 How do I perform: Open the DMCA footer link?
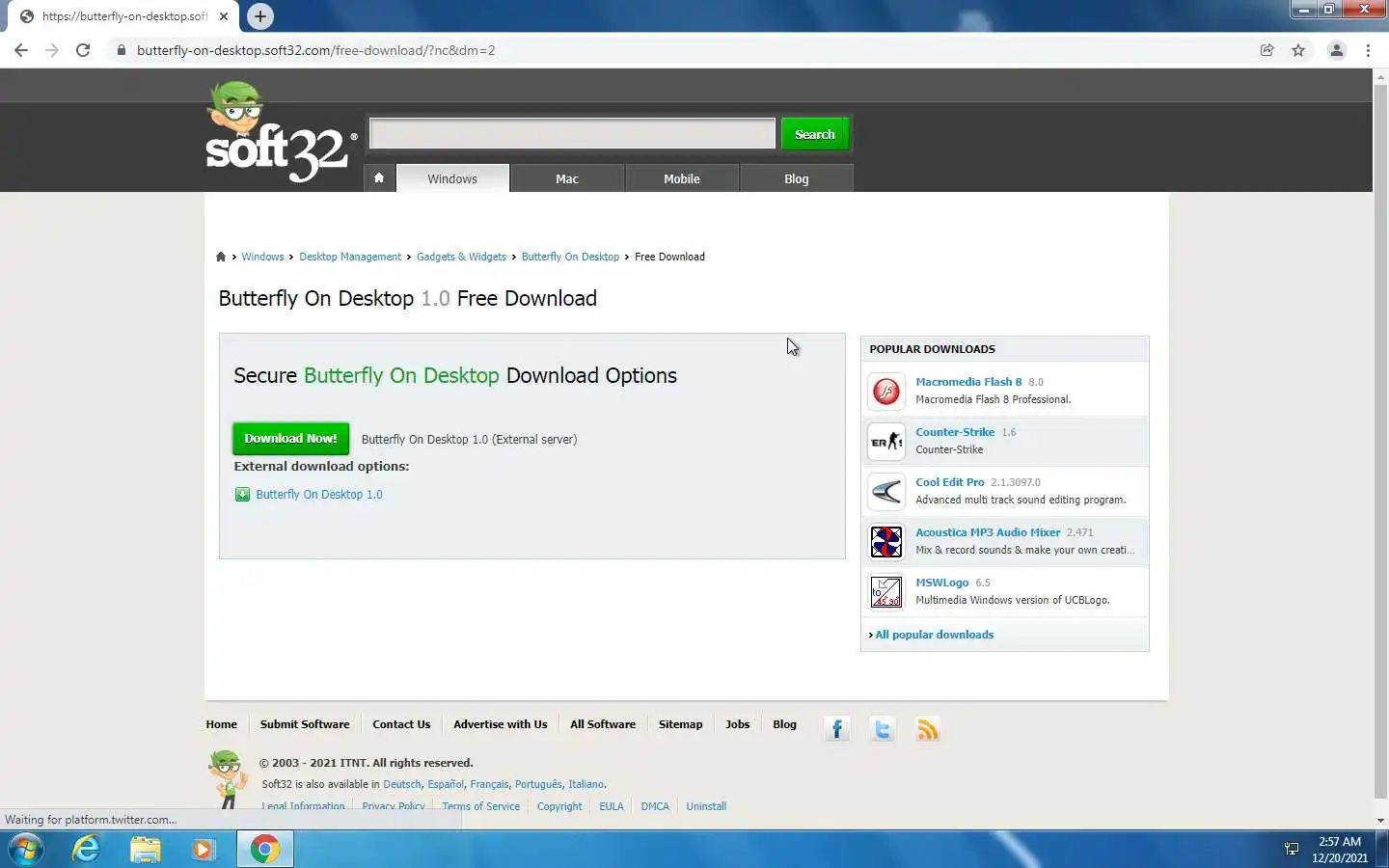655,806
